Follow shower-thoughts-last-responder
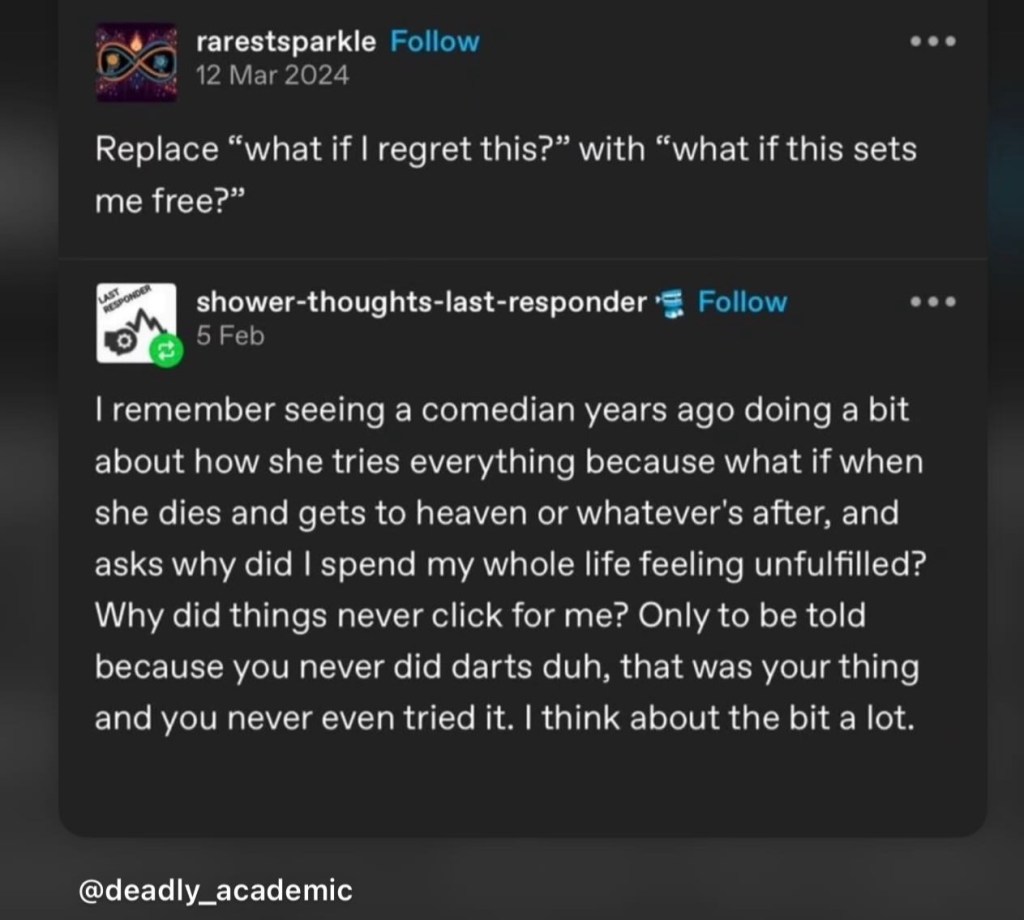Screen dimensions: 1024x920 (742, 301)
